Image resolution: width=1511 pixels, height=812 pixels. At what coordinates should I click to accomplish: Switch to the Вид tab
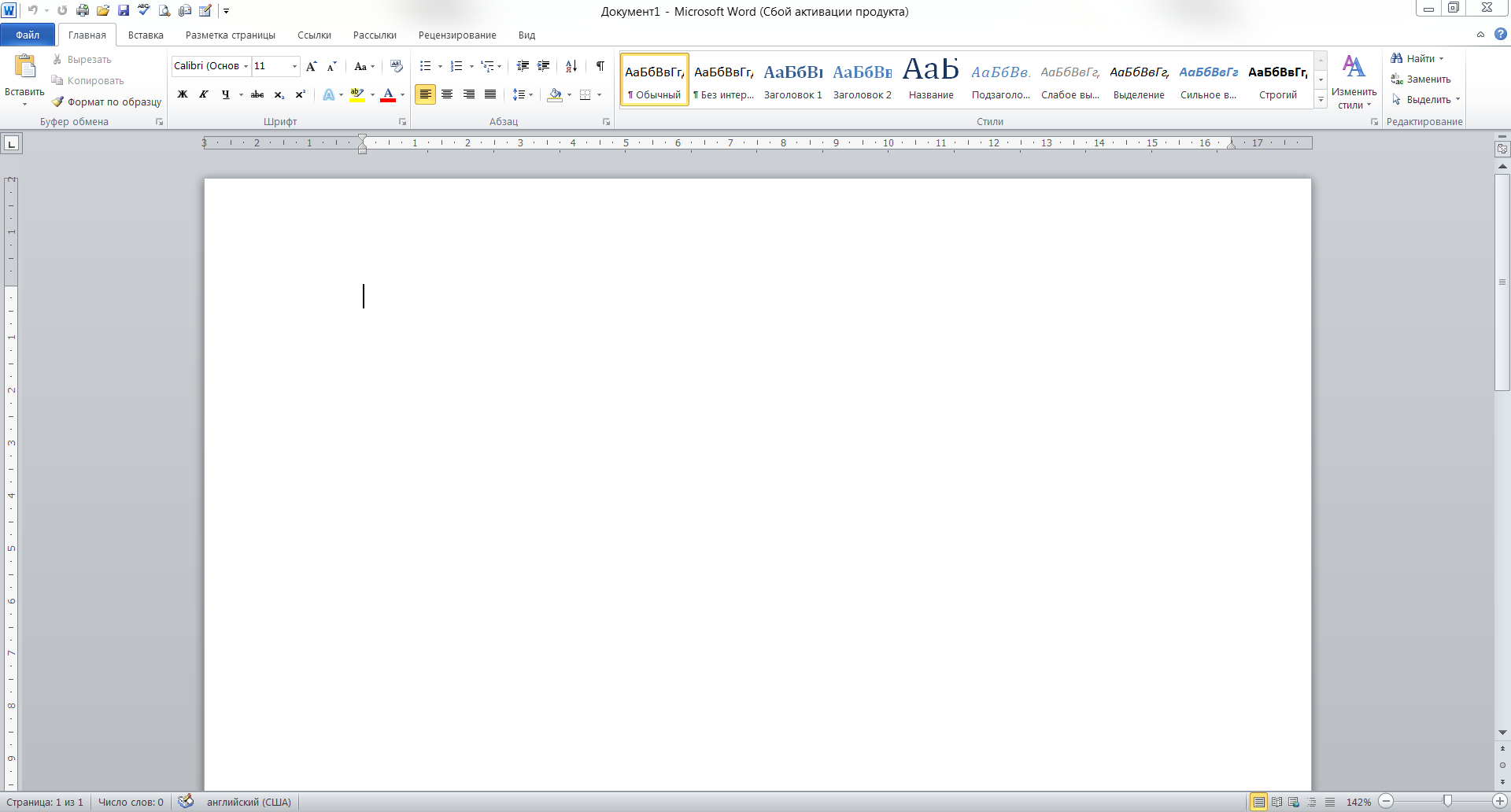[x=526, y=35]
